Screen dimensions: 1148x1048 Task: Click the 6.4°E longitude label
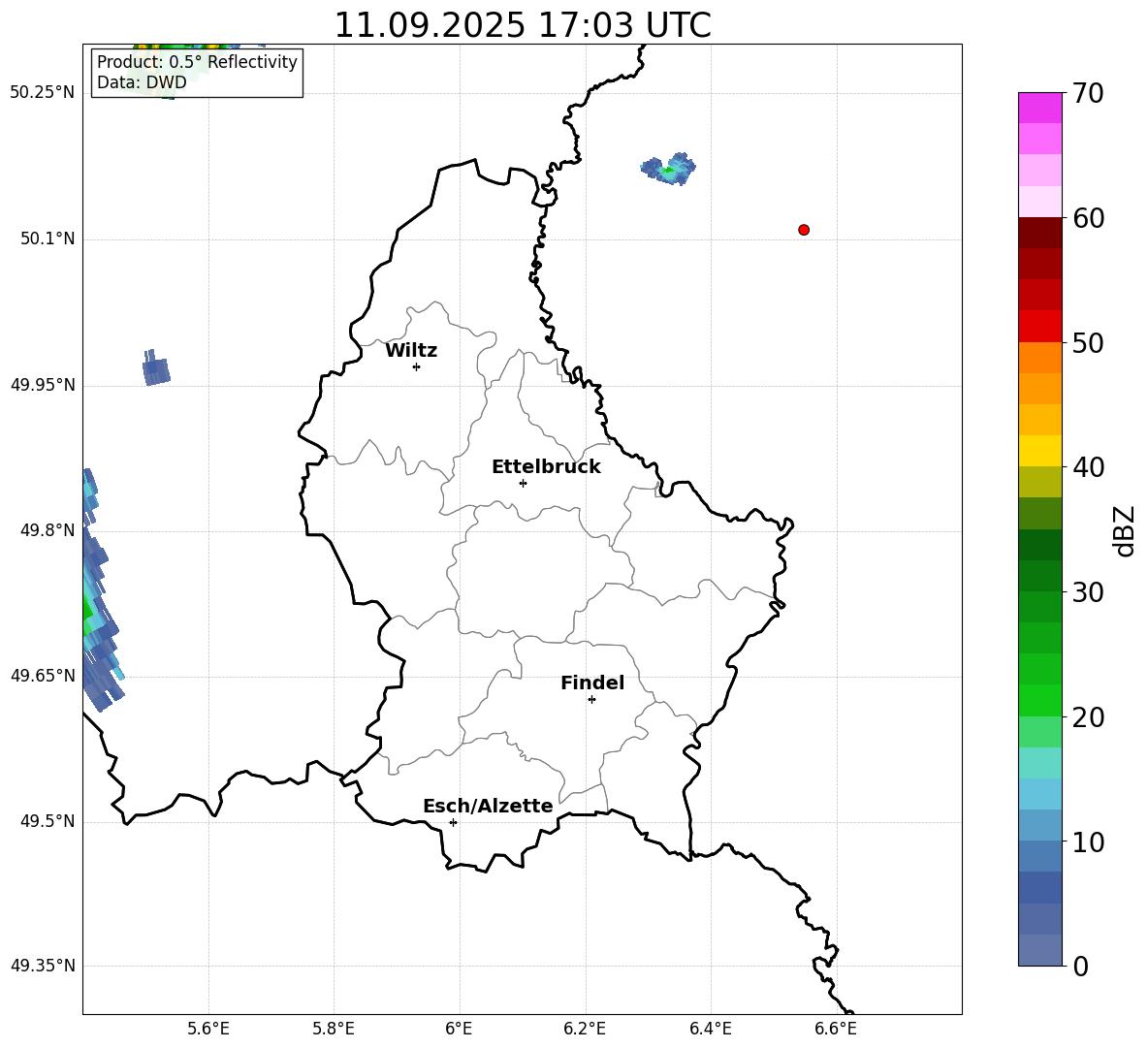pos(710,1029)
